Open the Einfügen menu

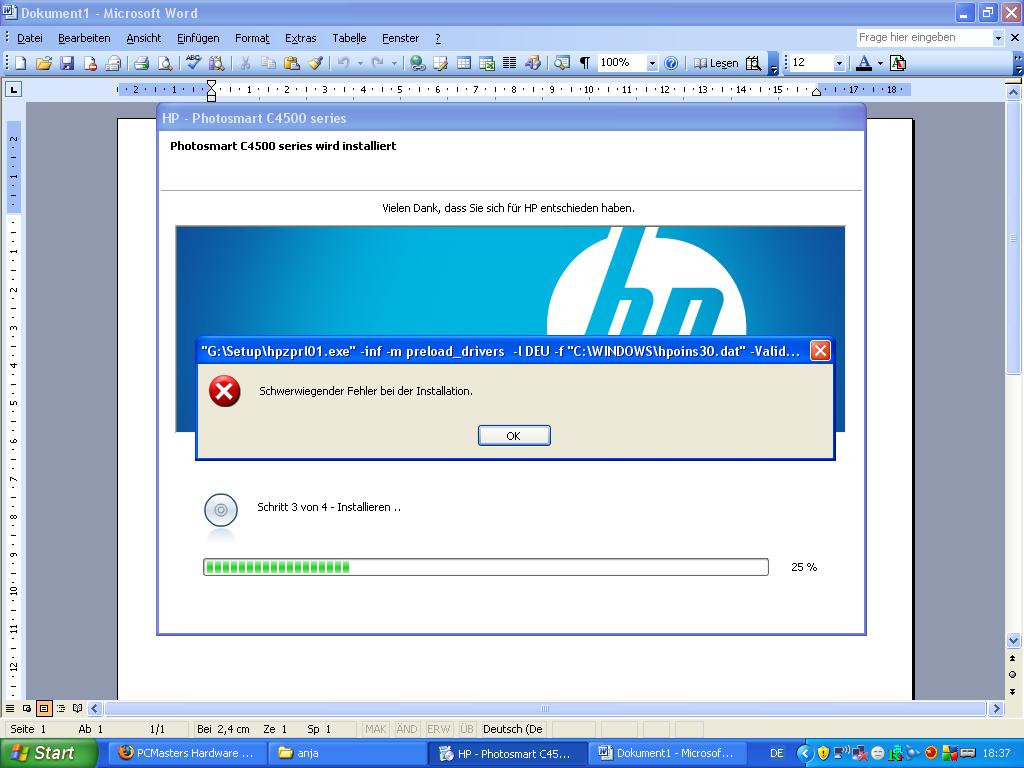pyautogui.click(x=198, y=38)
